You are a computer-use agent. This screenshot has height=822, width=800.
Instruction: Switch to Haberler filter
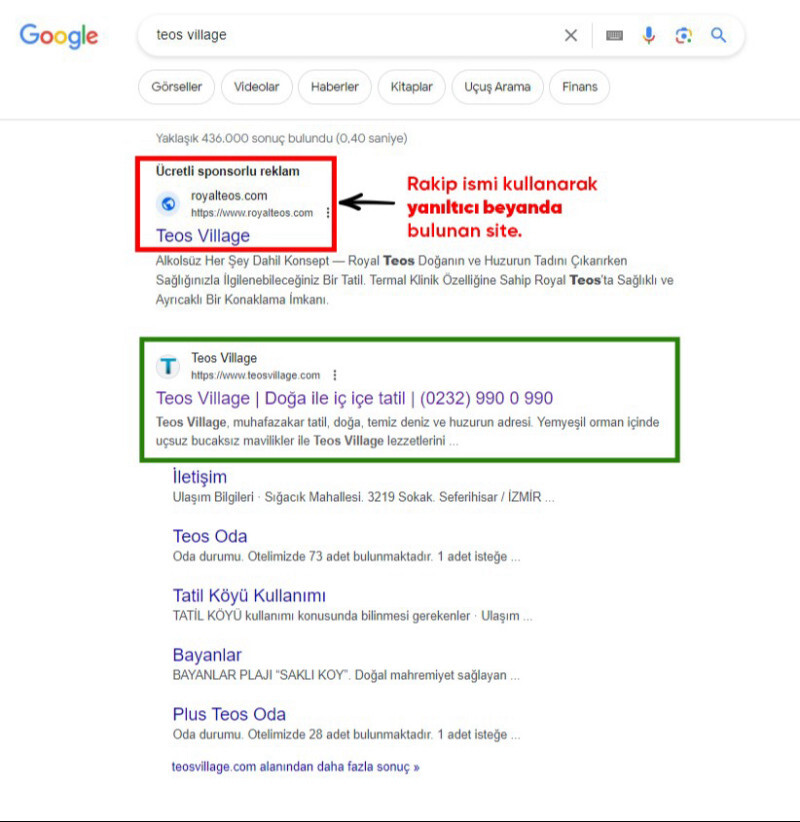tap(334, 86)
